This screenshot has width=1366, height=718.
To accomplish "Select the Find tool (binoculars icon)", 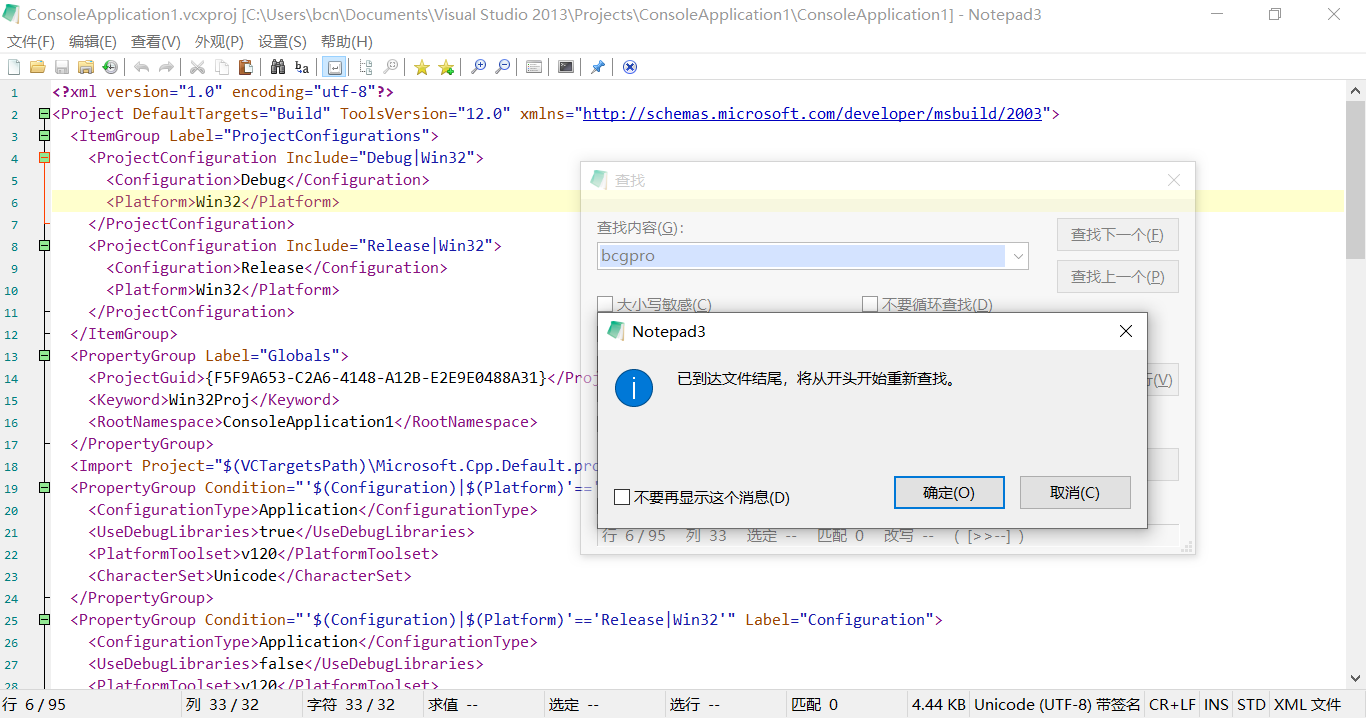I will coord(277,67).
